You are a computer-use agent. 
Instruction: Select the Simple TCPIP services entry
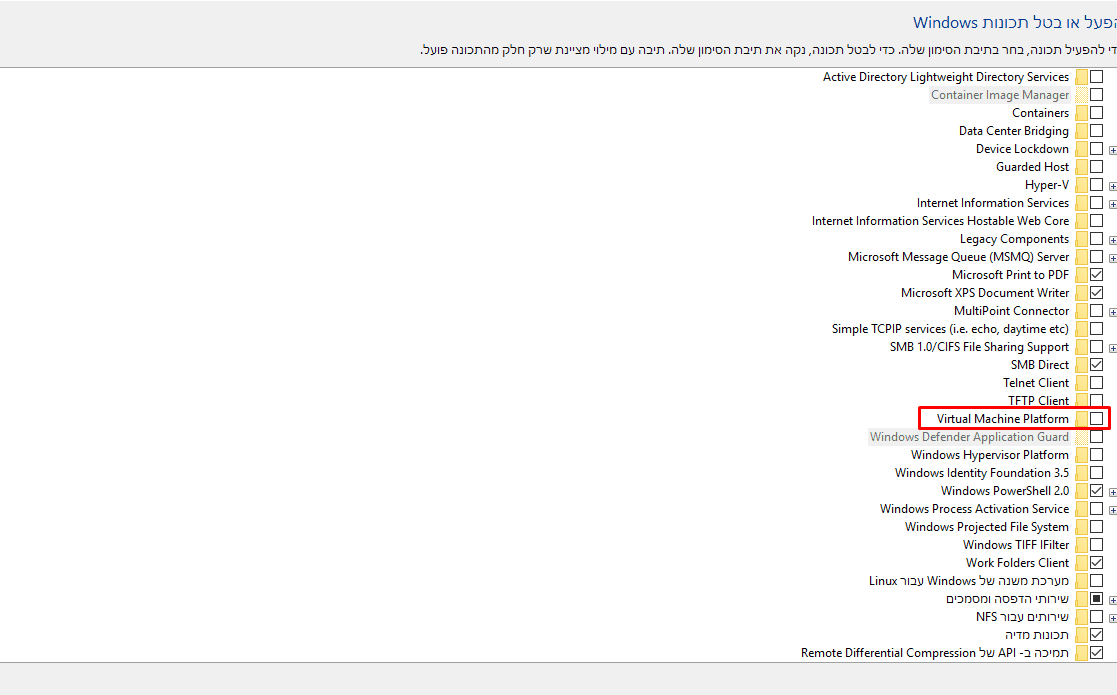(x=949, y=329)
